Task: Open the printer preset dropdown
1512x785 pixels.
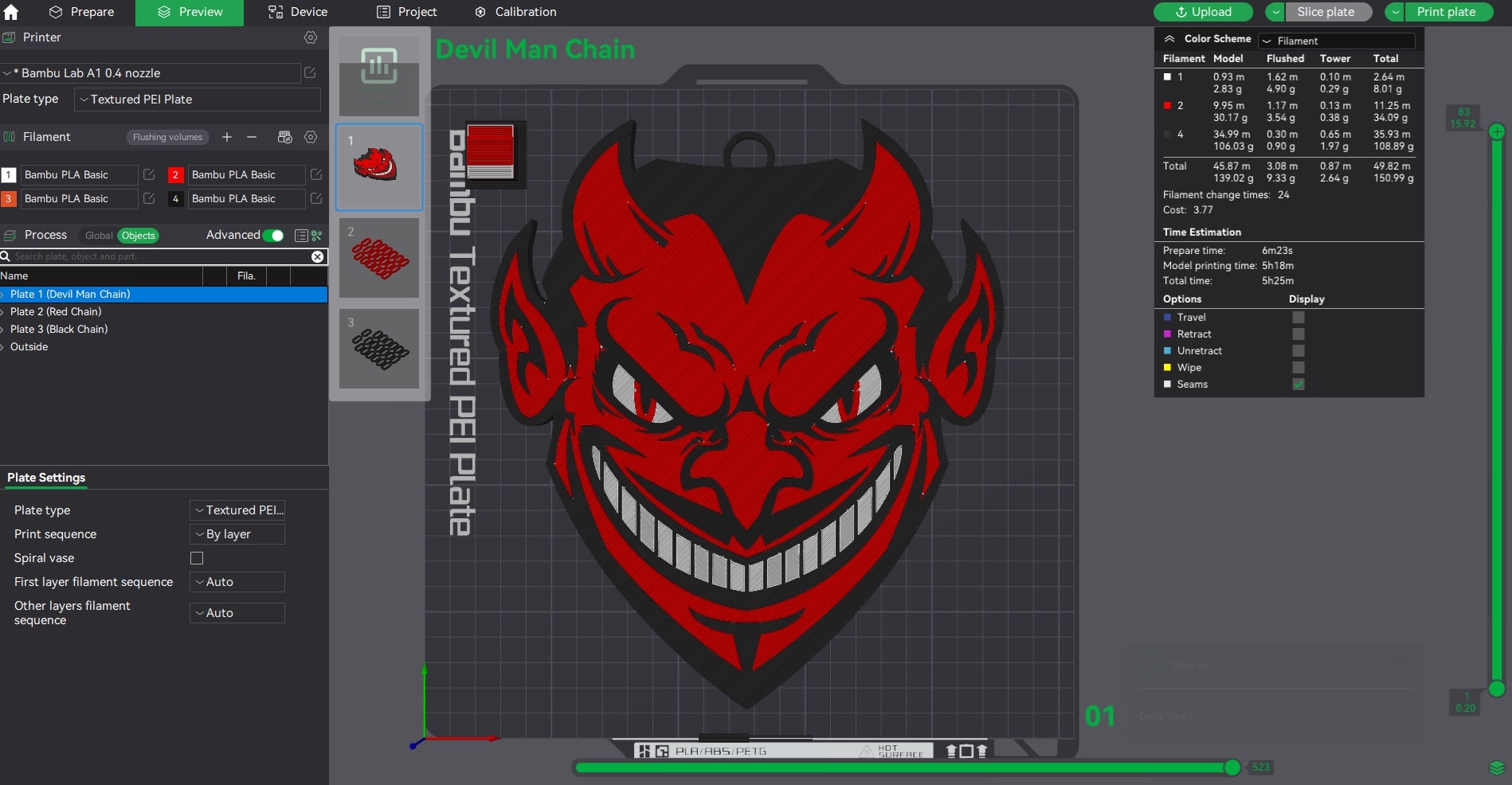Action: (151, 72)
